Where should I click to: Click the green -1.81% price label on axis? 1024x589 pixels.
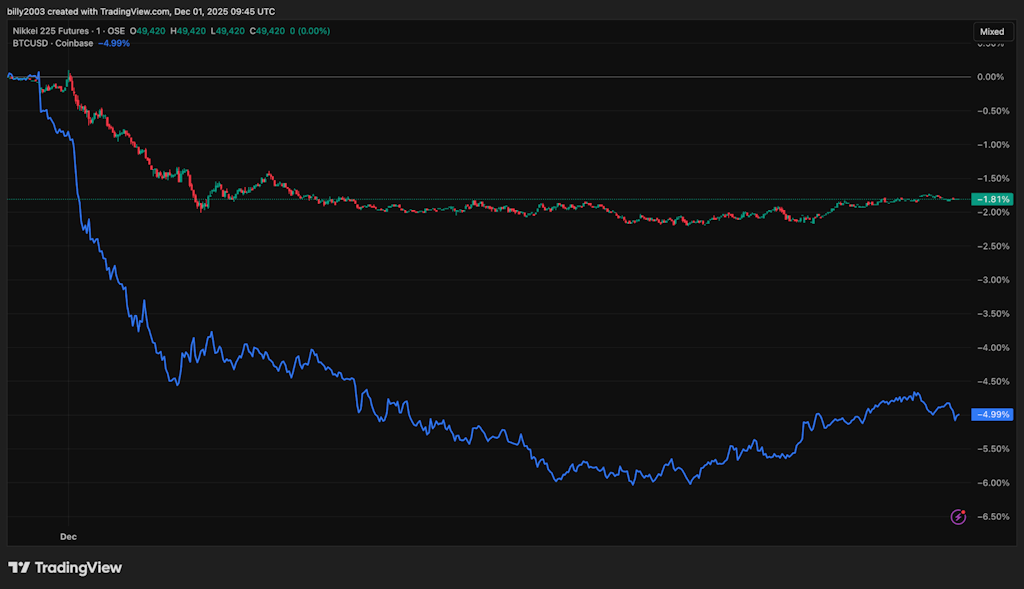993,199
